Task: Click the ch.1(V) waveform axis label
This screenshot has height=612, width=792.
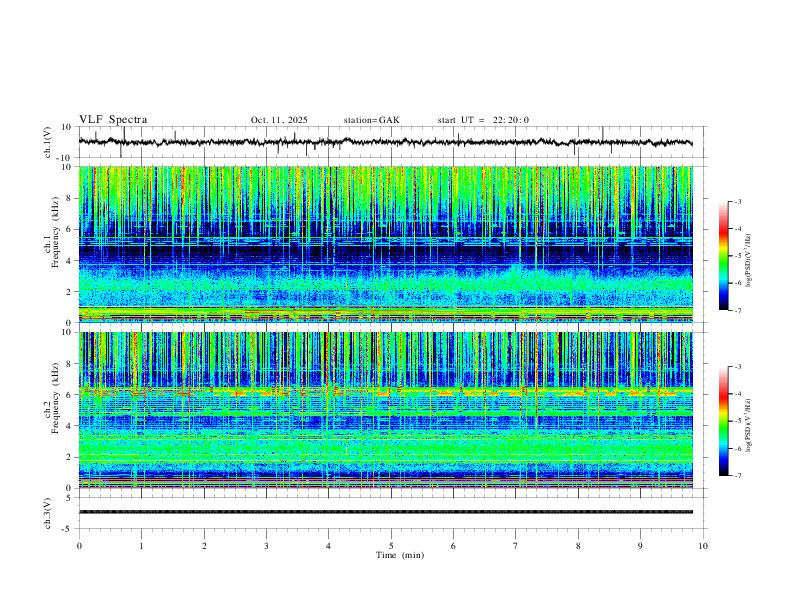Action: click(48, 142)
